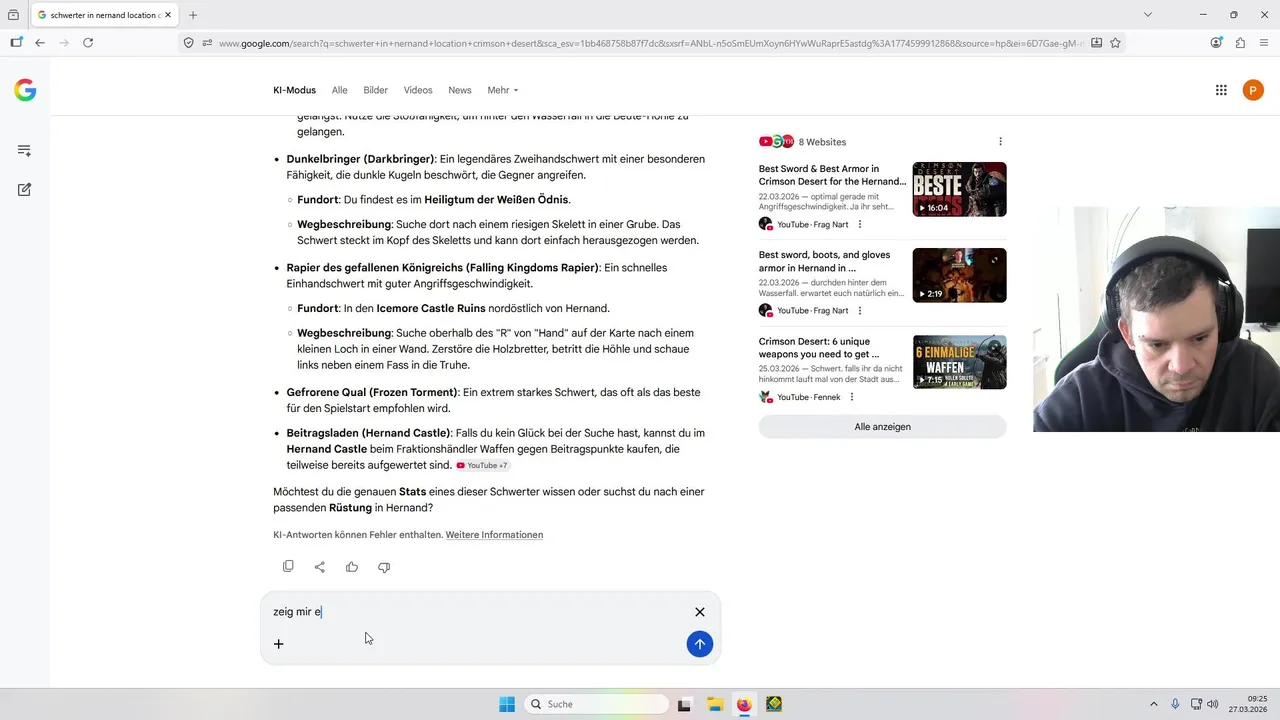Give the answer a thumbs up
This screenshot has height=720, width=1280.
(352, 567)
